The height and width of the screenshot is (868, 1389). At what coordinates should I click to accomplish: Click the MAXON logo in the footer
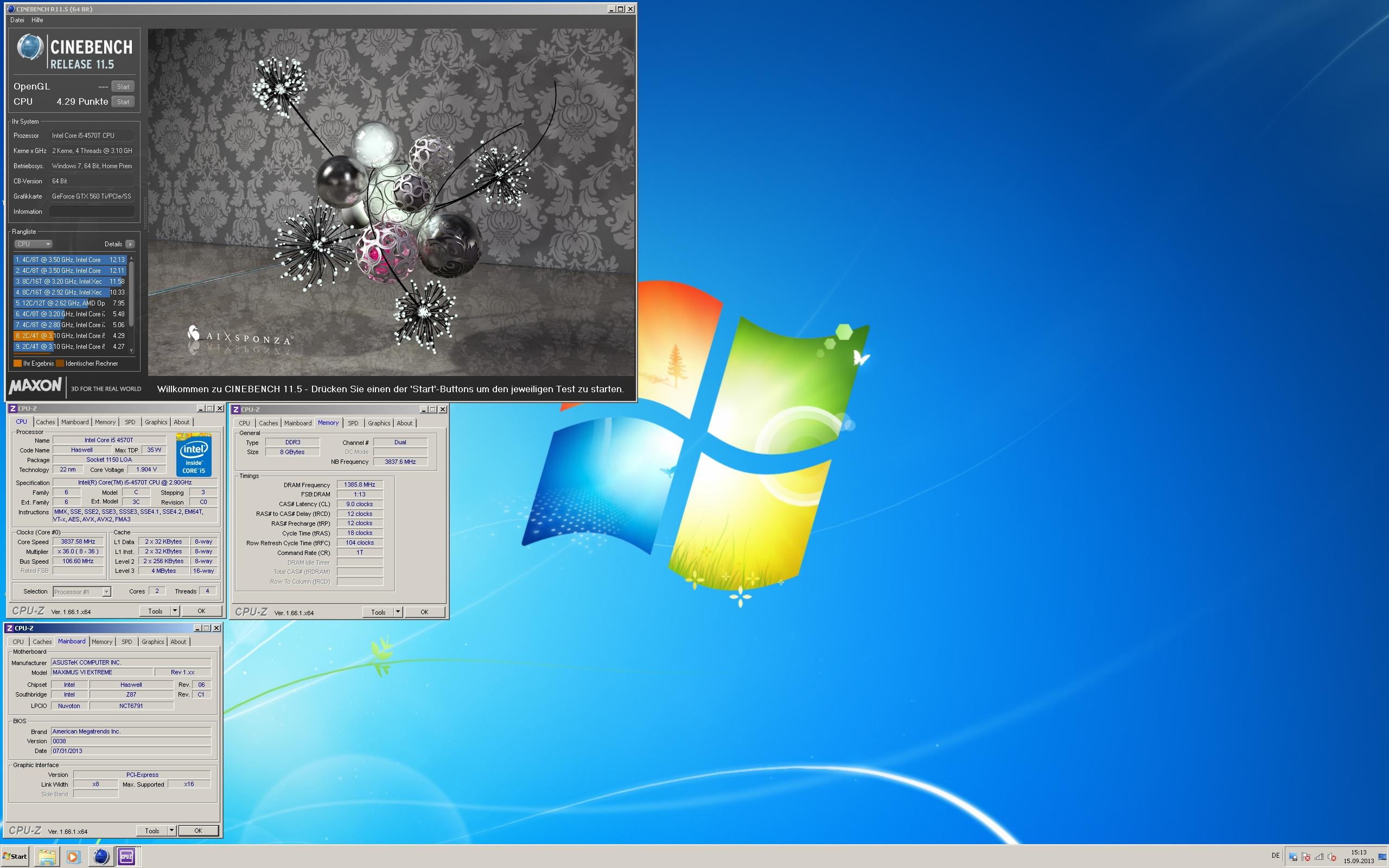[x=35, y=386]
